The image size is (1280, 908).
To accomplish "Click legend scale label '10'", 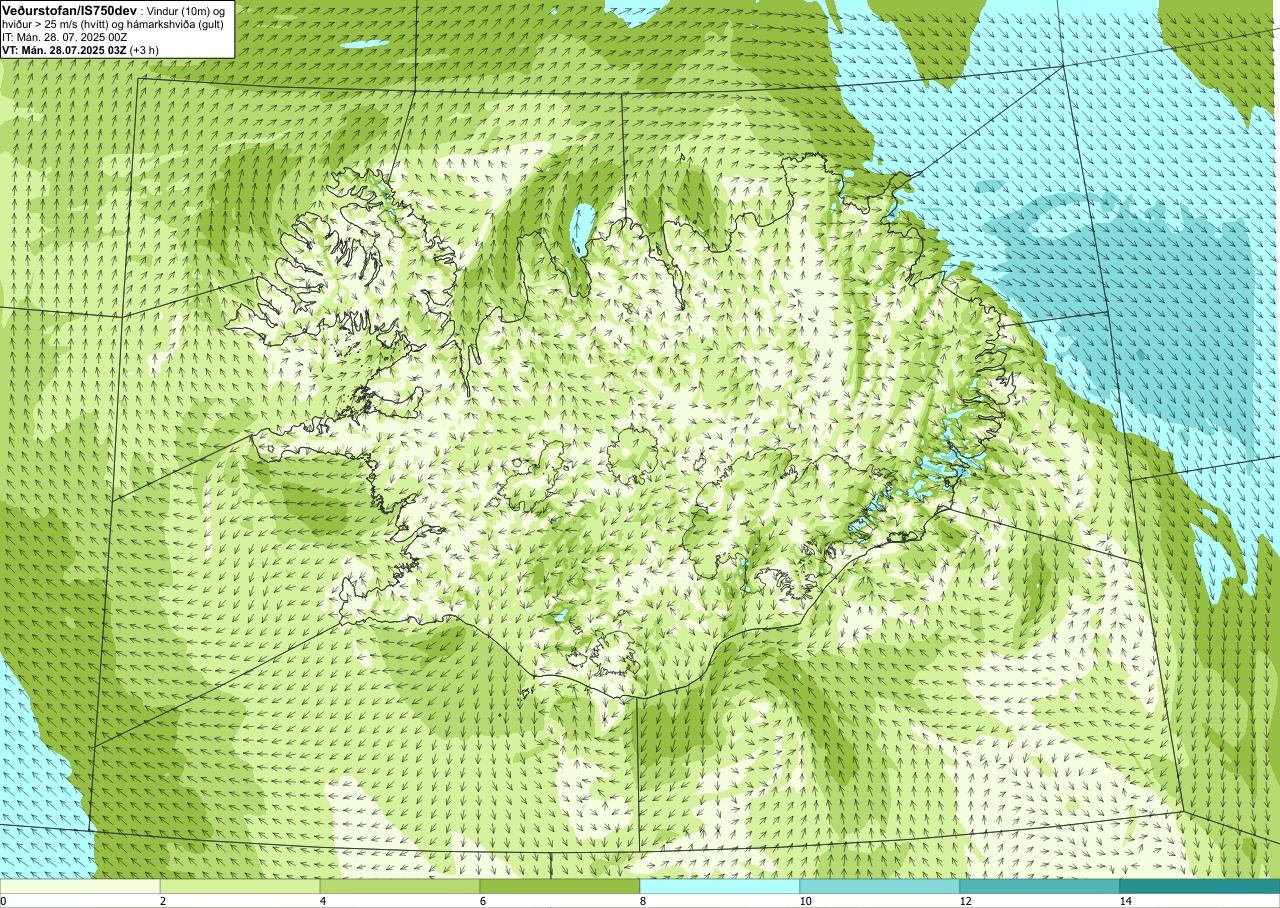I will pyautogui.click(x=805, y=901).
